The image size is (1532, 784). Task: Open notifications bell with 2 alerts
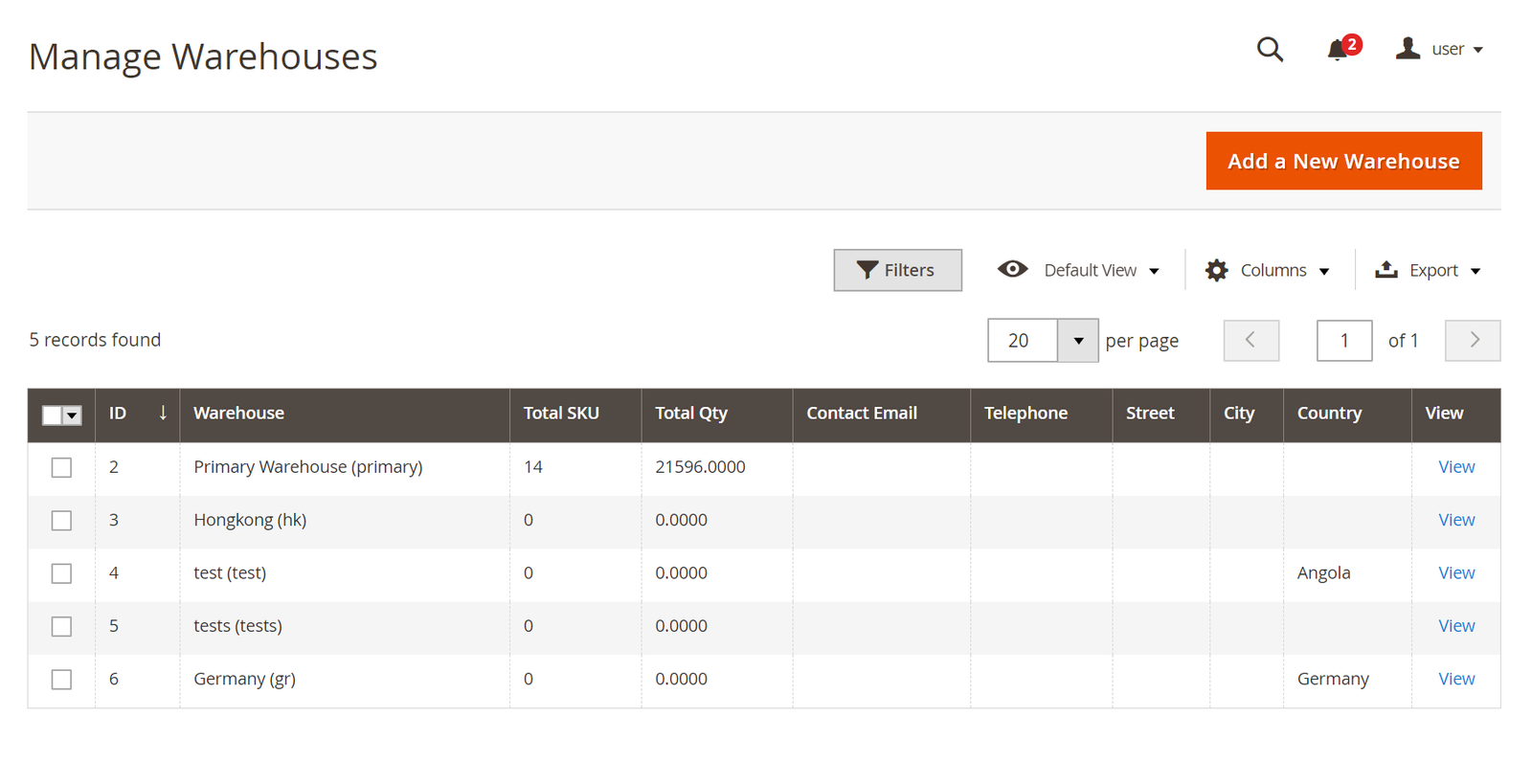(x=1342, y=48)
